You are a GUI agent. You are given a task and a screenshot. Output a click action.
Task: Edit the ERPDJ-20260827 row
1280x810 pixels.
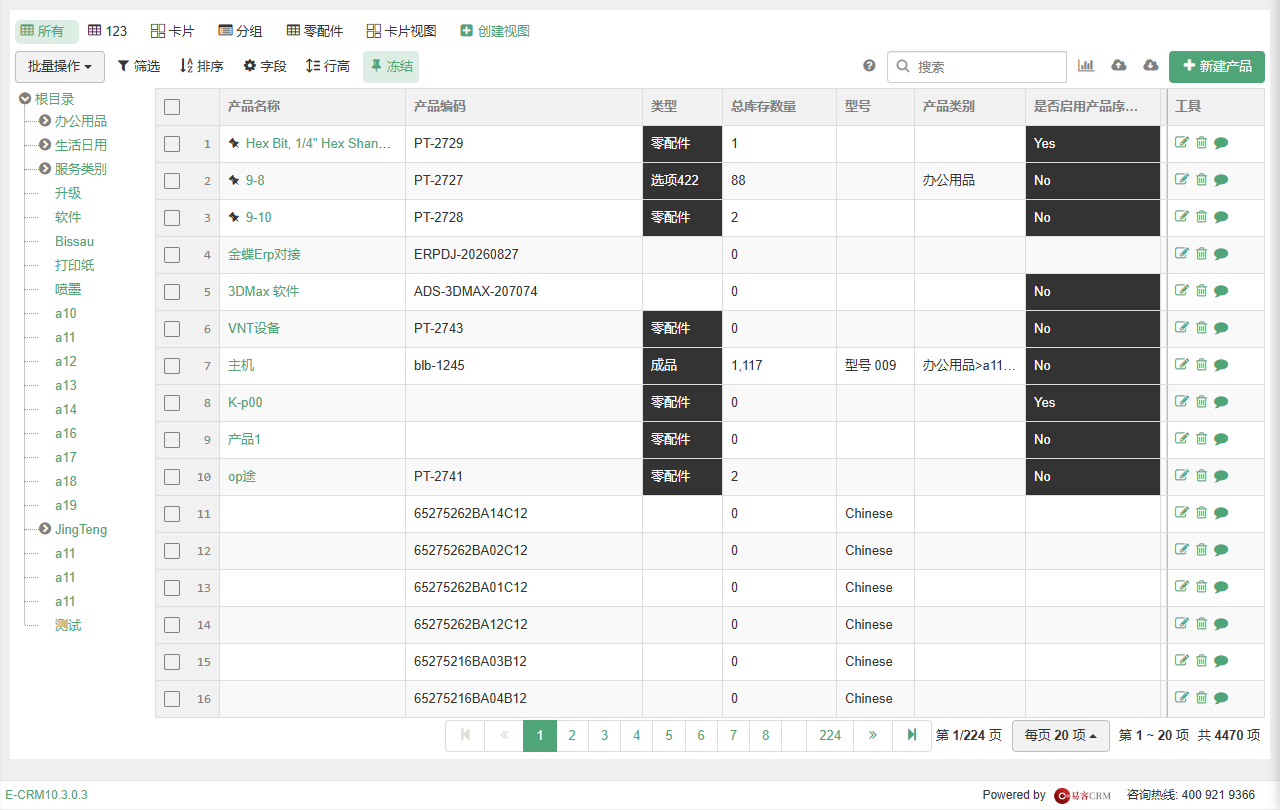[1182, 254]
